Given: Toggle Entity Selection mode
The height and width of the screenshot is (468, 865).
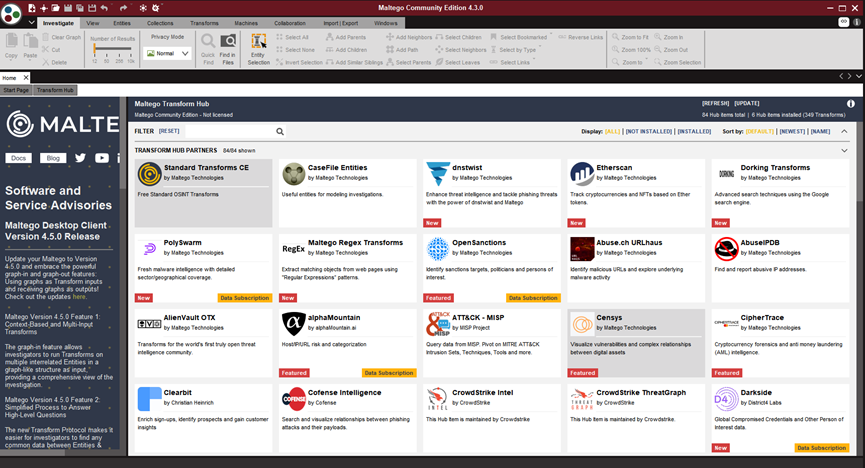Looking at the screenshot, I should tap(258, 49).
